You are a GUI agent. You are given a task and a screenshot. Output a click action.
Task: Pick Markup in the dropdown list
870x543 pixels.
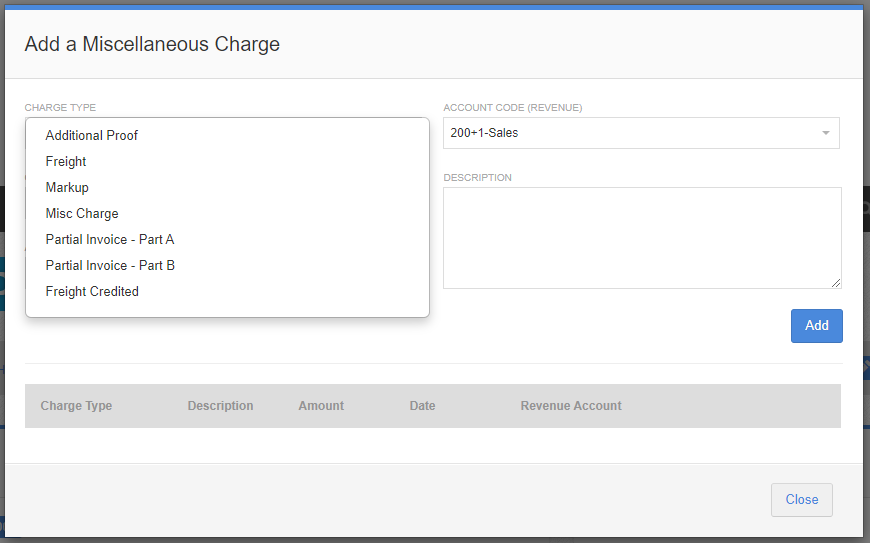(227, 187)
